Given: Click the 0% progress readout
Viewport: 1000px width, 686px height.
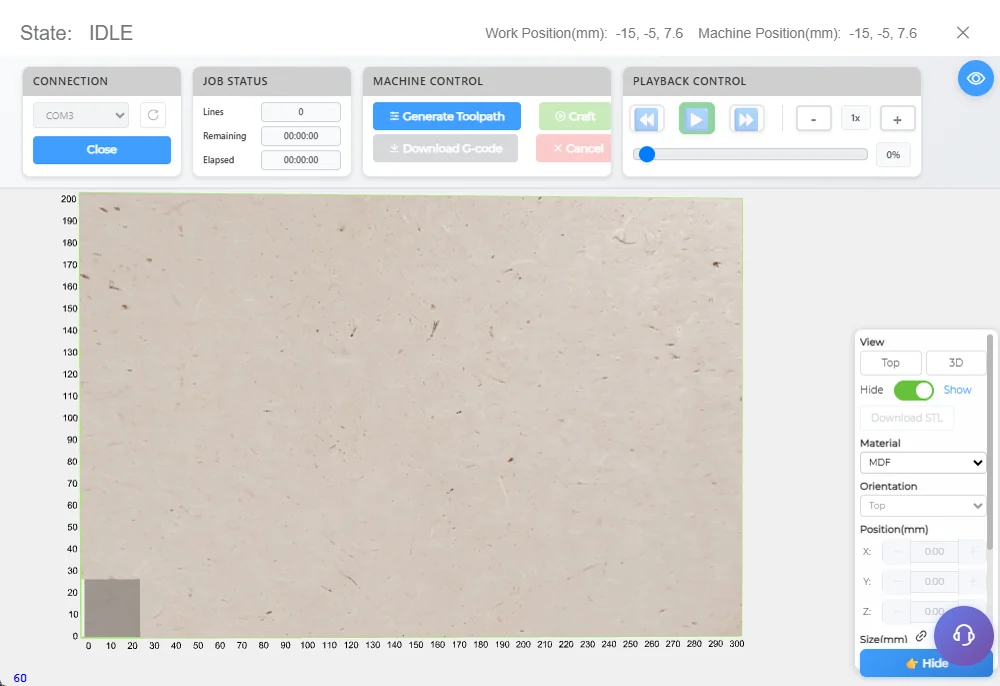Looking at the screenshot, I should coord(893,154).
